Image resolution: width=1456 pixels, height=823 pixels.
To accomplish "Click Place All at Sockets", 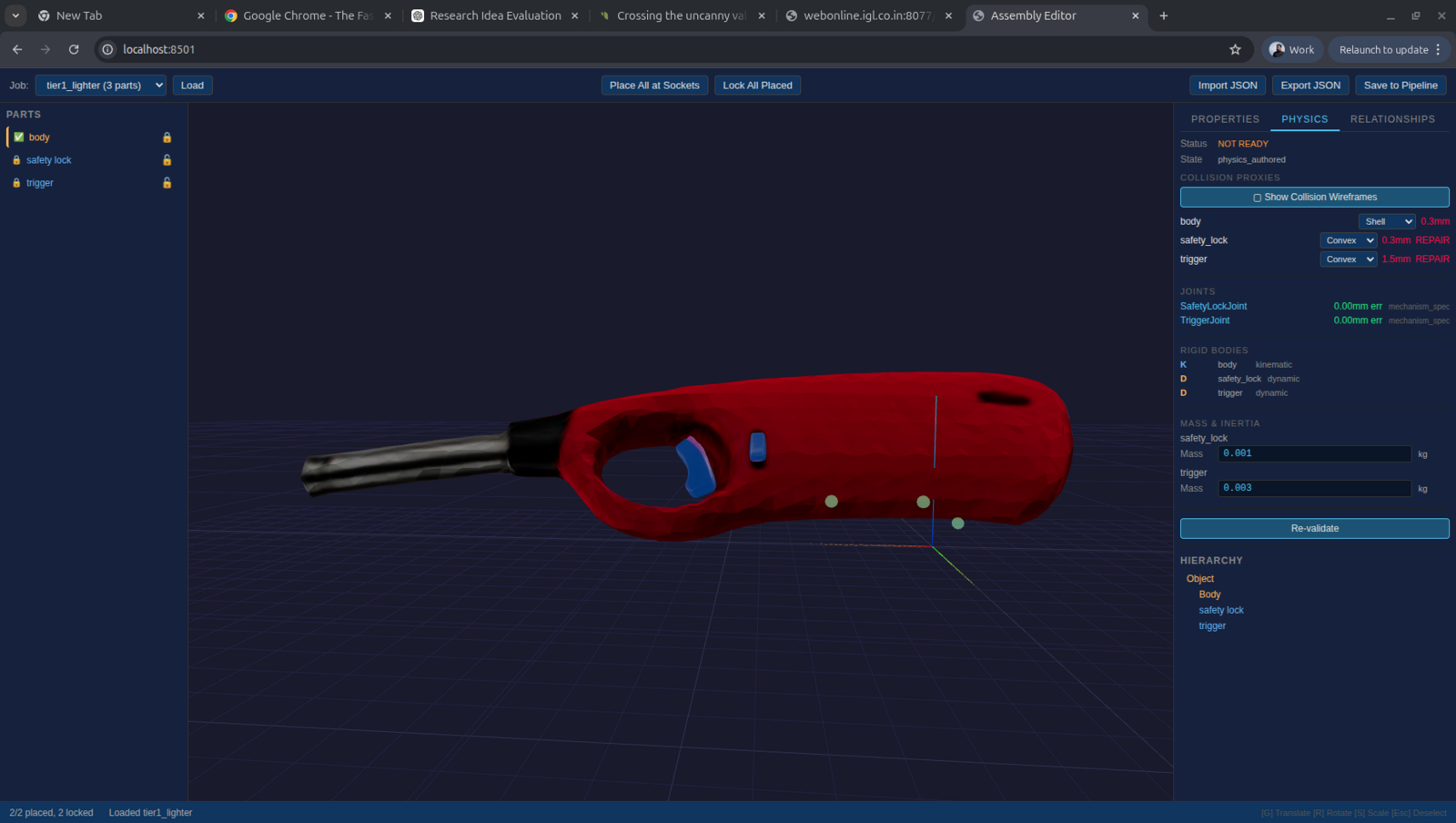I will click(x=654, y=86).
